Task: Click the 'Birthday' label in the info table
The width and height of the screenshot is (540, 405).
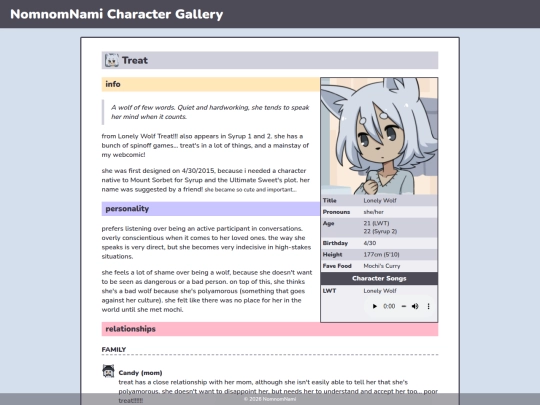Action: 335,243
